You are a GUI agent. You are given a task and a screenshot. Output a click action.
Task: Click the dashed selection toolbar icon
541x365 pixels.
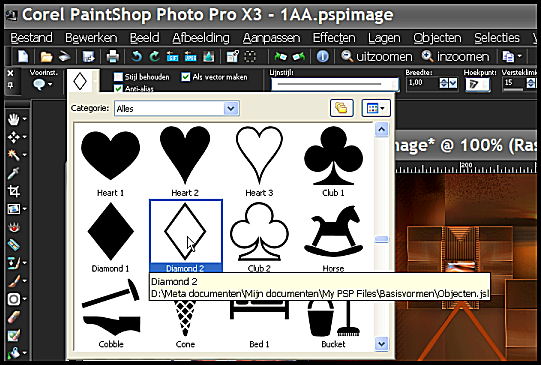250,56
